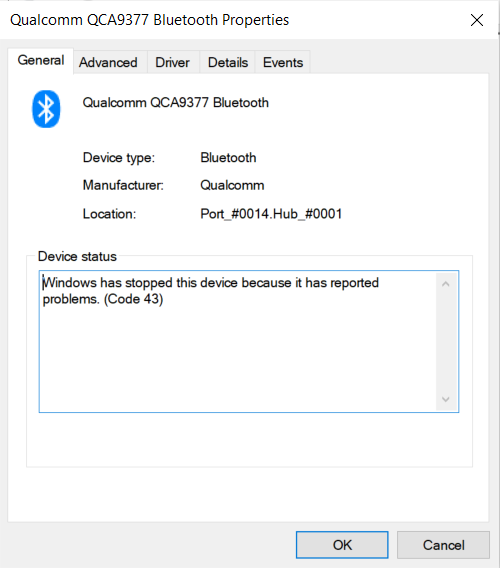Click the device name Qualcomm QCA9377 Bluetooth

pos(176,103)
